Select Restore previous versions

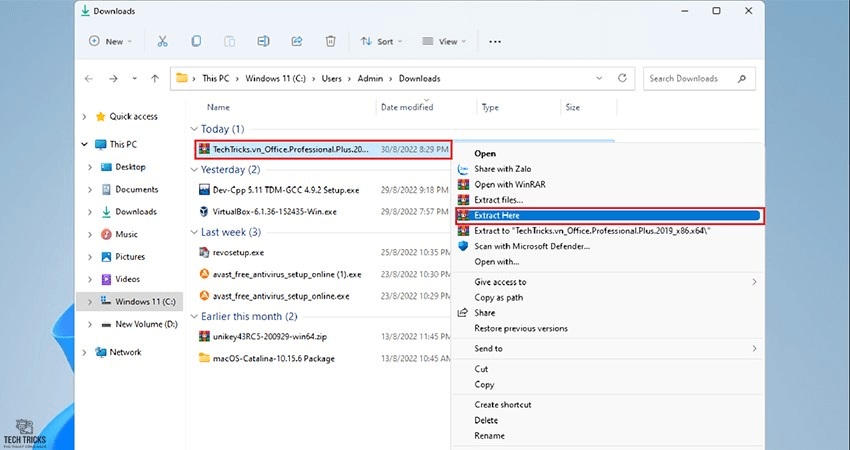(x=521, y=328)
